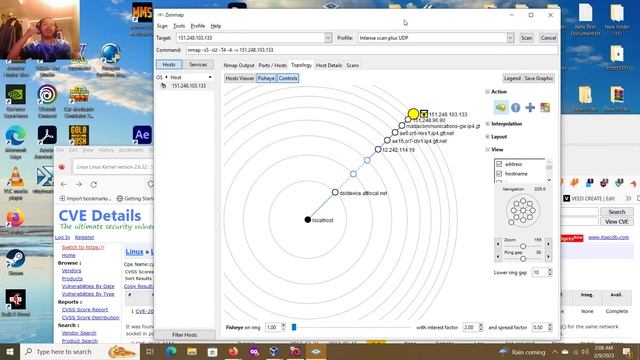Screen dimensions: 640x360
Task: Toggle the Fisheye button
Action: (x=266, y=78)
